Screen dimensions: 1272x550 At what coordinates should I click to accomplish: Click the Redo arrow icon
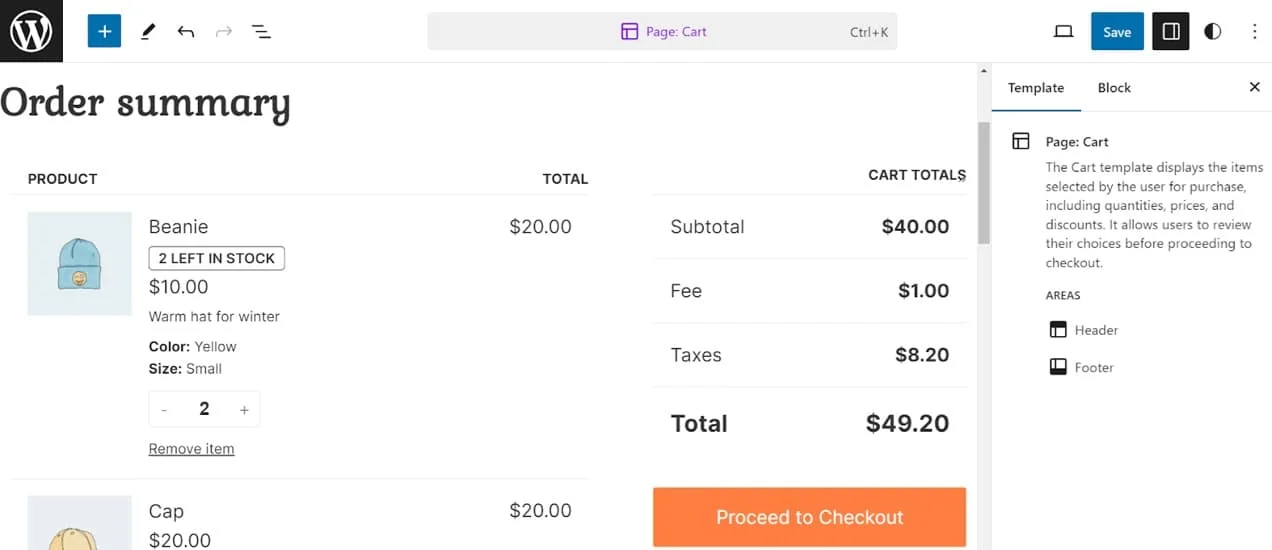pyautogui.click(x=224, y=31)
